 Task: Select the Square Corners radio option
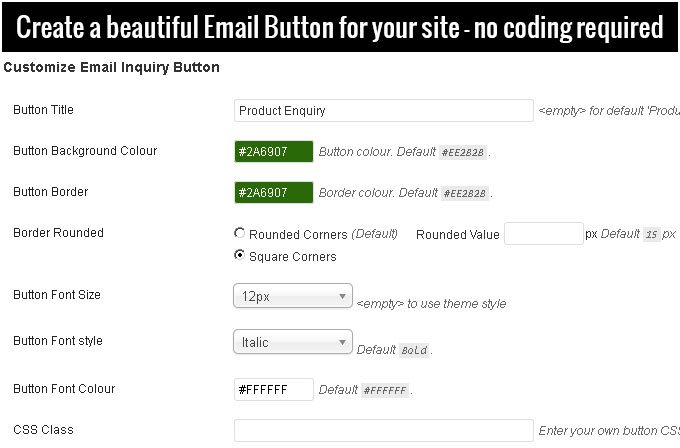click(x=239, y=255)
